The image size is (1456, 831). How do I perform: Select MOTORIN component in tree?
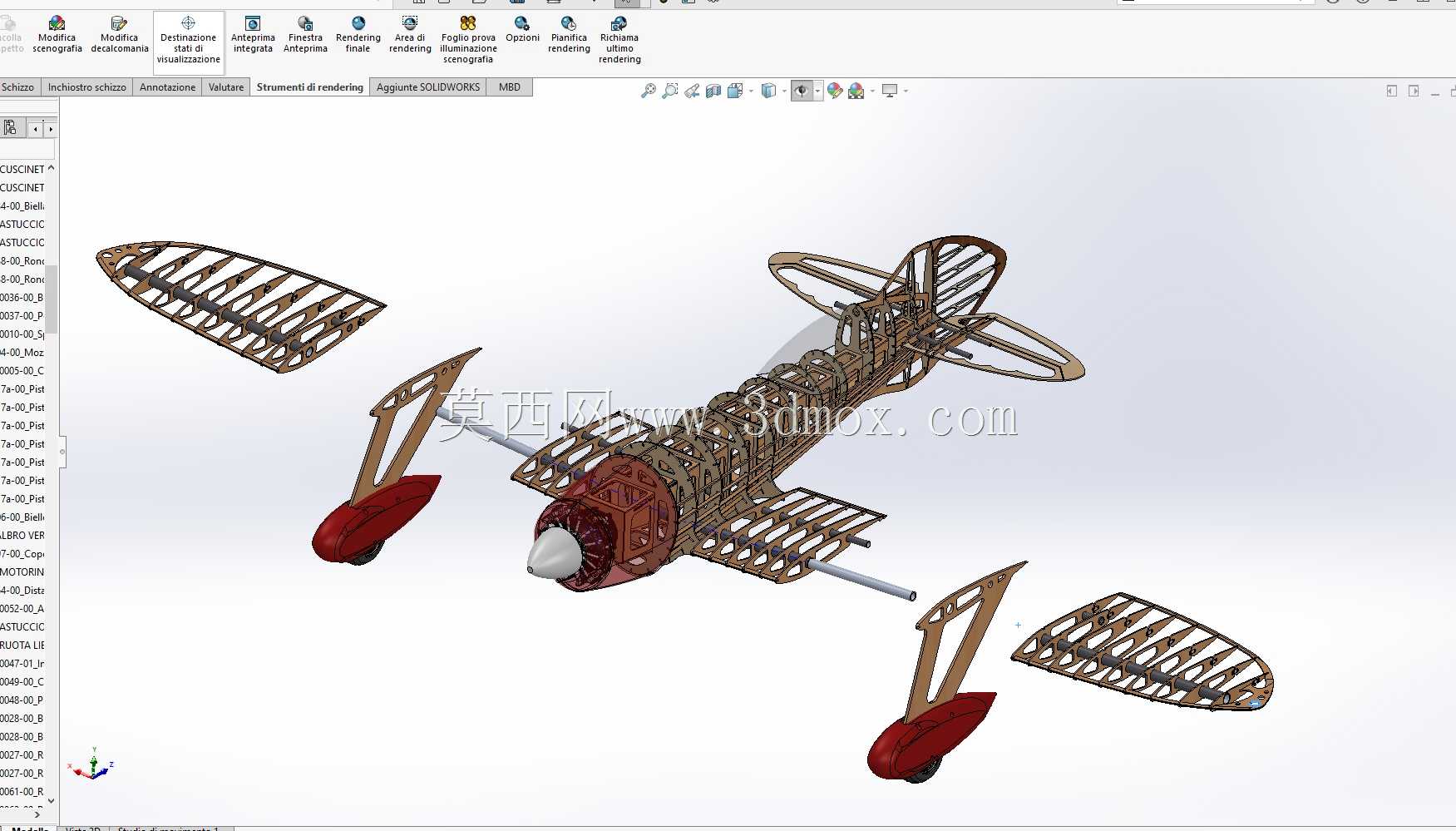tap(22, 572)
